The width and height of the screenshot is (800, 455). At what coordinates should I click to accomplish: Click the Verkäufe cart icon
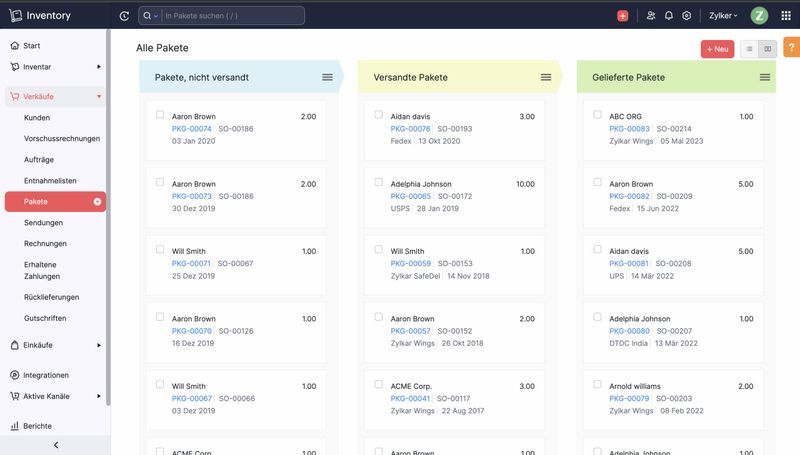[x=15, y=96]
